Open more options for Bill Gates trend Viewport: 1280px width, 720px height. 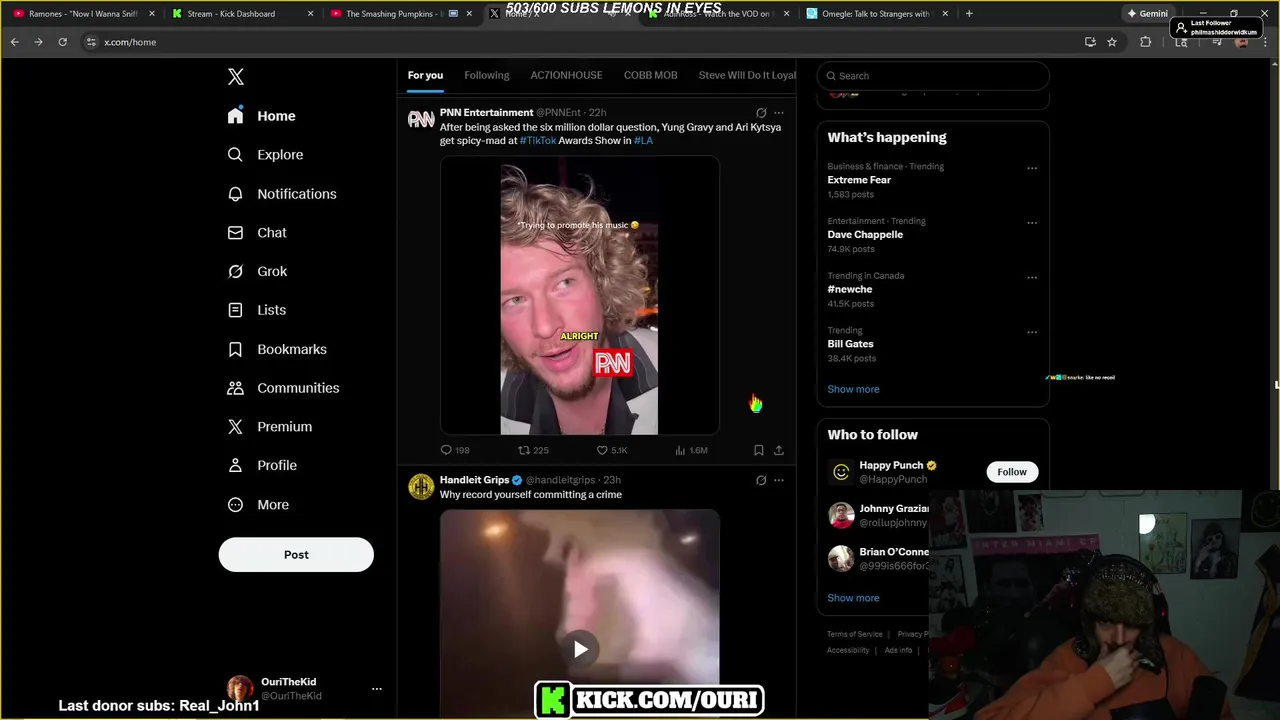tap(1032, 332)
